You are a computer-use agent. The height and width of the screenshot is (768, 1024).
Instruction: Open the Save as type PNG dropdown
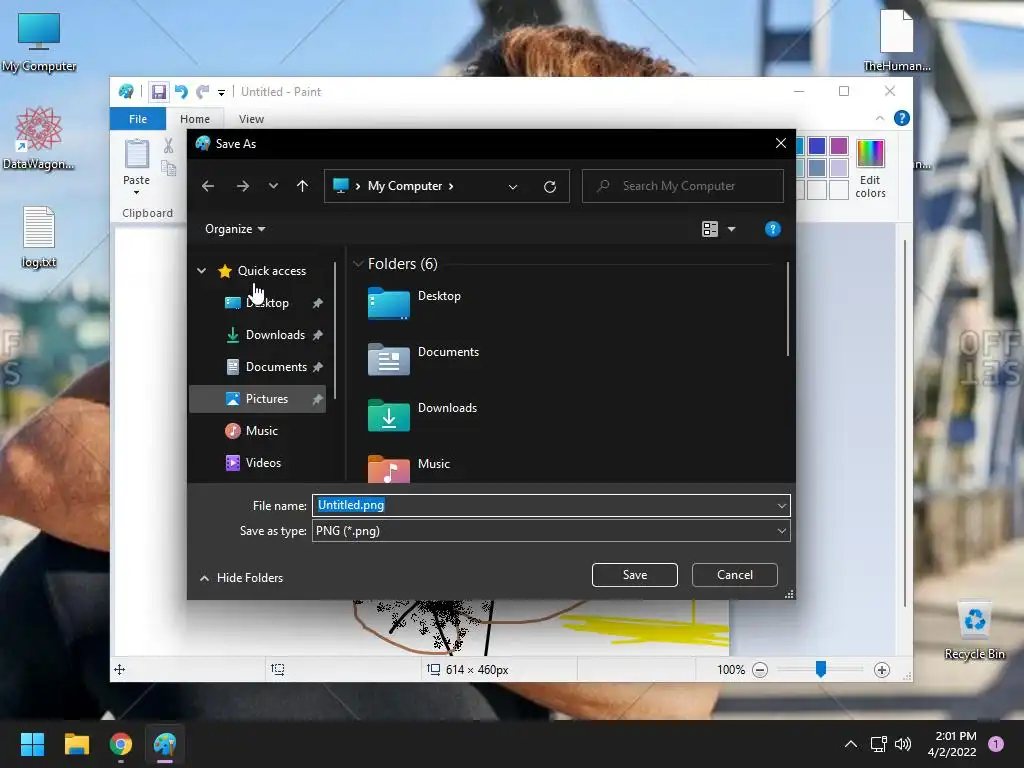click(x=551, y=531)
